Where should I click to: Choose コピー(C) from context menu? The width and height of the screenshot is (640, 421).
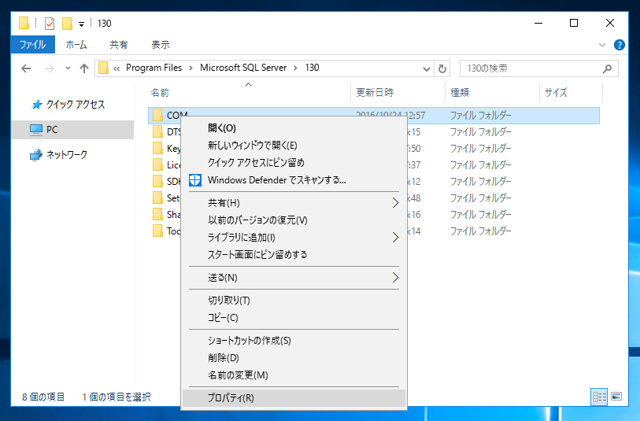(x=294, y=318)
